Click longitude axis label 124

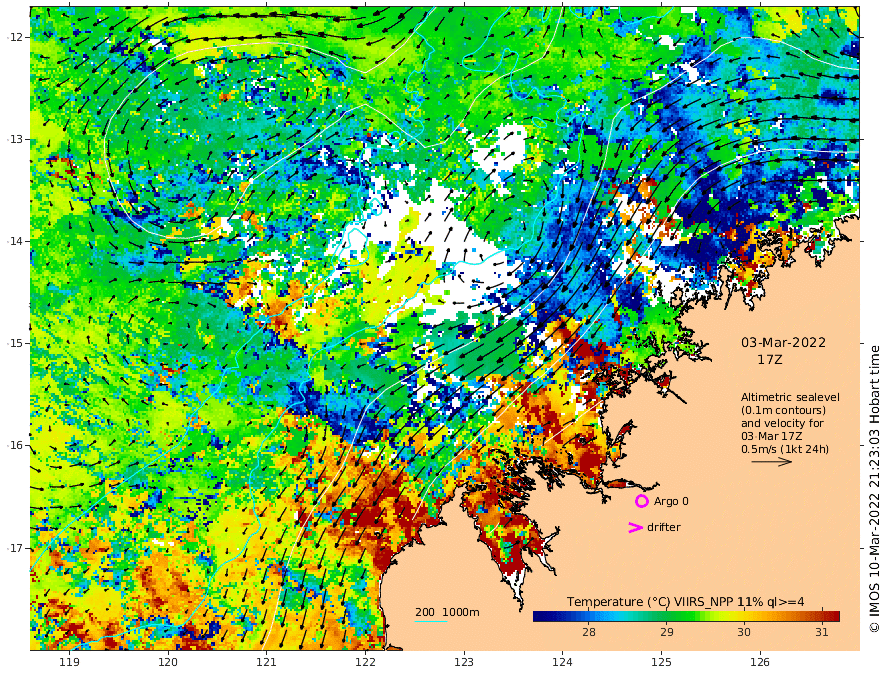click(x=563, y=662)
